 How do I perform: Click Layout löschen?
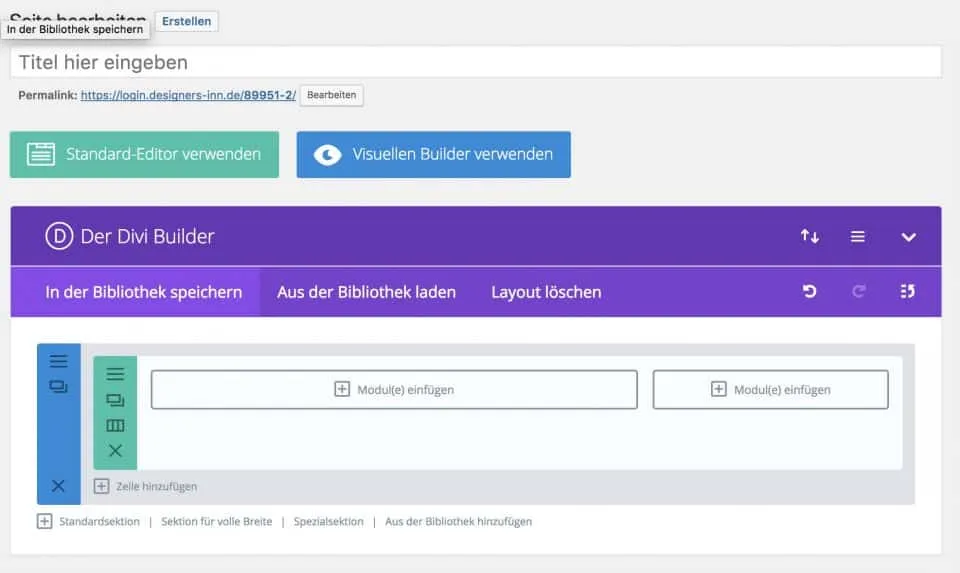pos(546,292)
